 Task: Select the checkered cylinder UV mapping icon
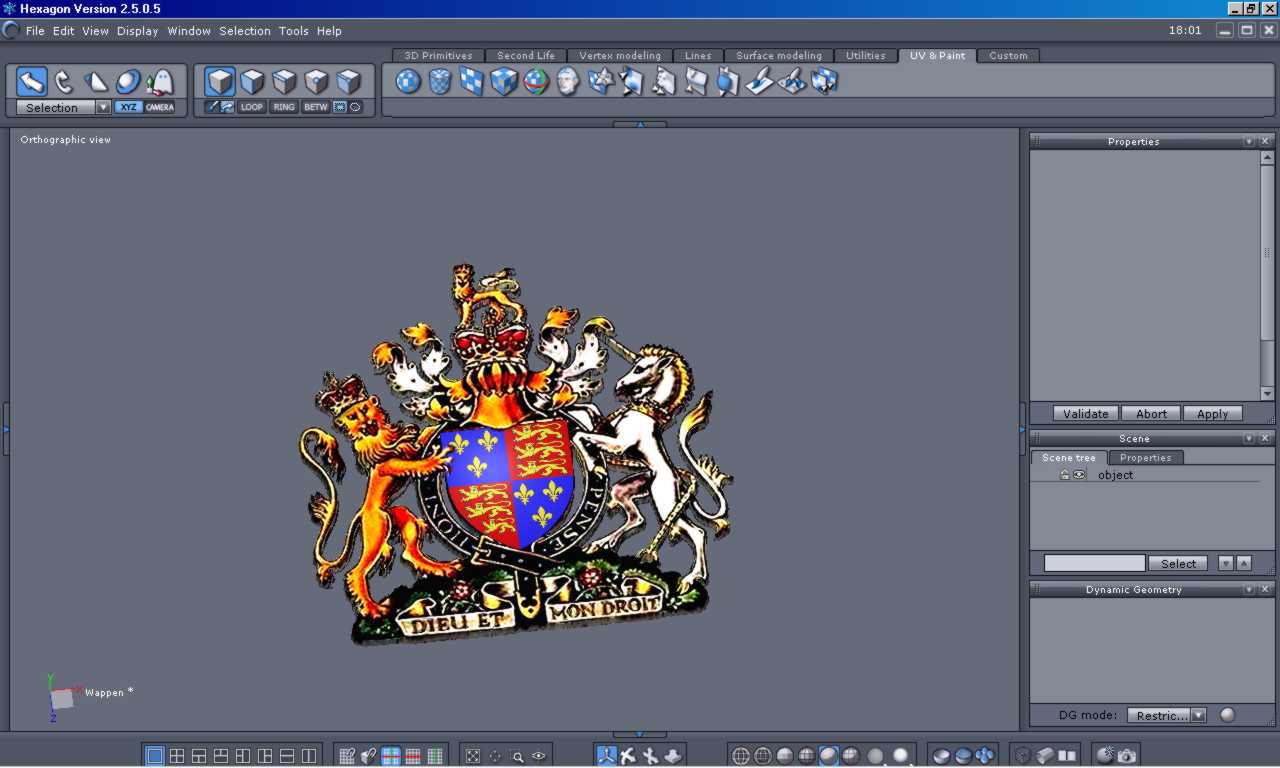click(x=440, y=81)
